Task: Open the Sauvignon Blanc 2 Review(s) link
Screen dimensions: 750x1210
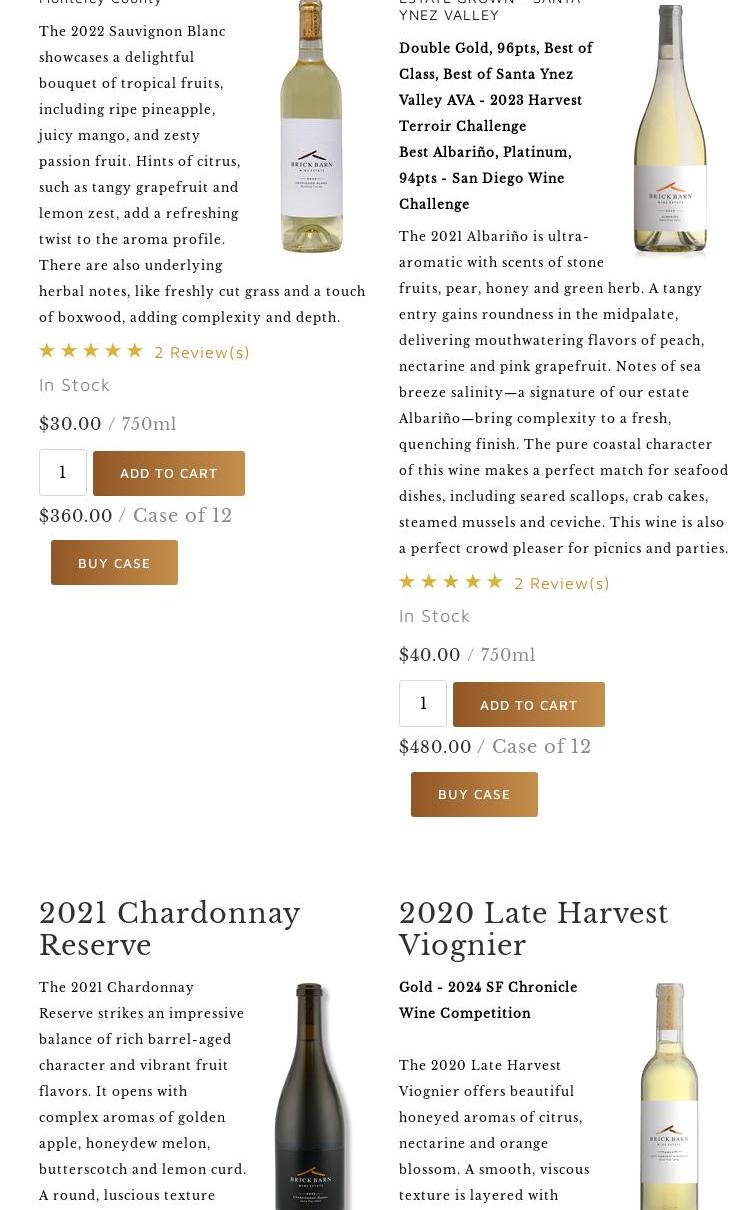Action: point(202,352)
